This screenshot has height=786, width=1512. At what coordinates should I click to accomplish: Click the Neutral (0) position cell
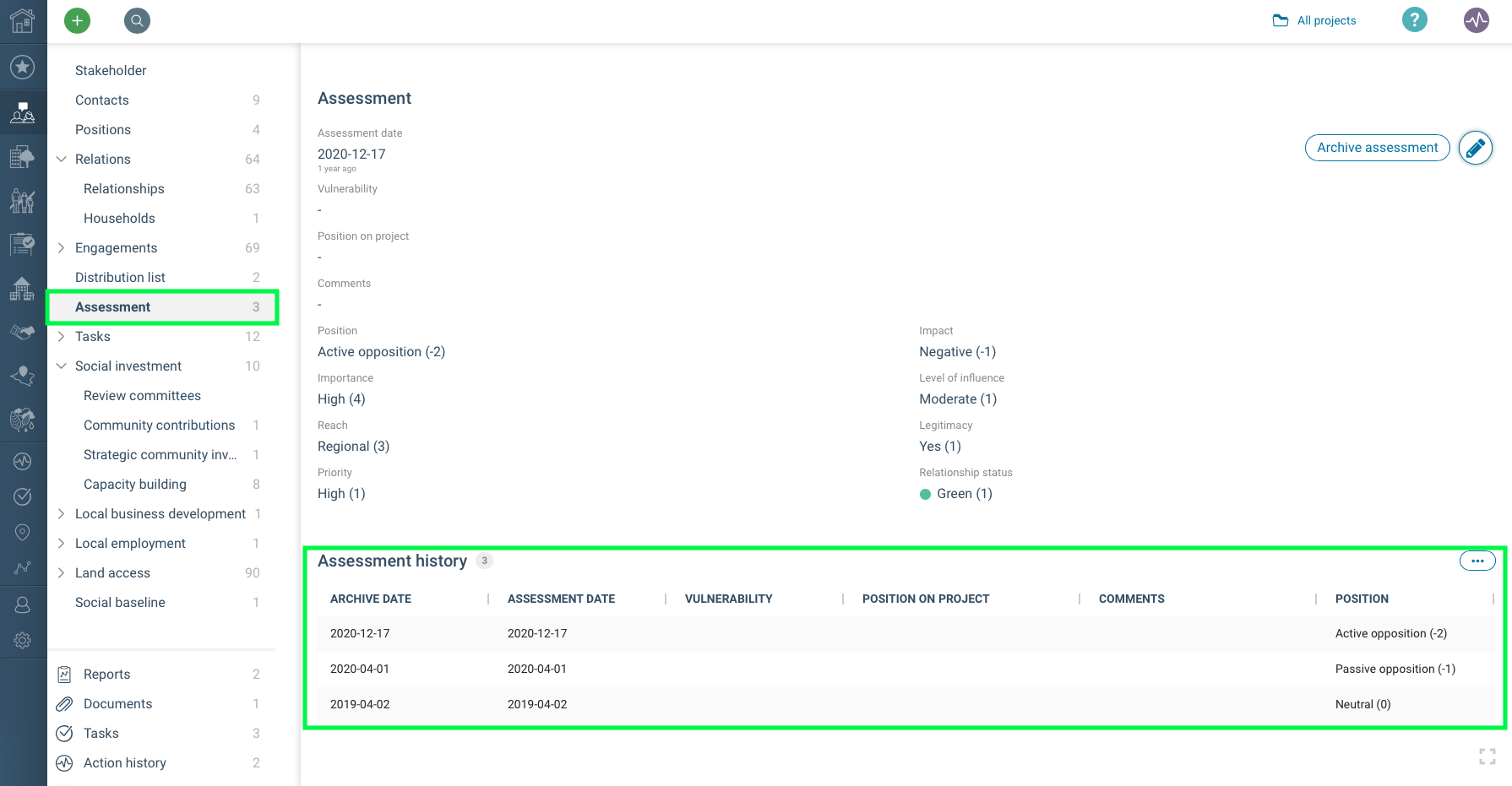point(1362,704)
